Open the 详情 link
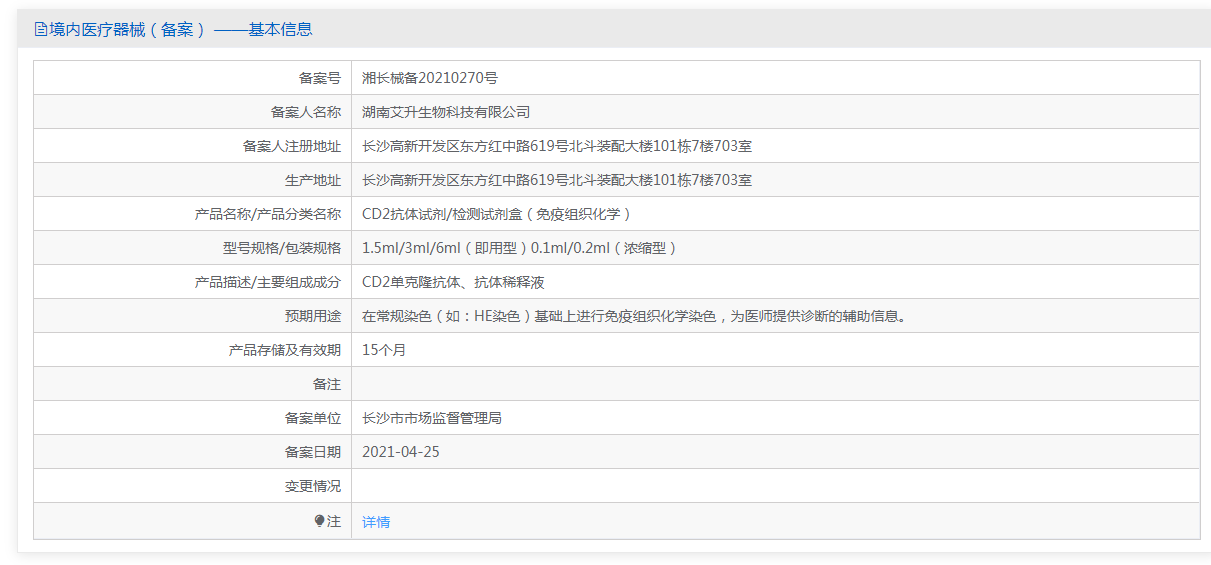 click(376, 522)
